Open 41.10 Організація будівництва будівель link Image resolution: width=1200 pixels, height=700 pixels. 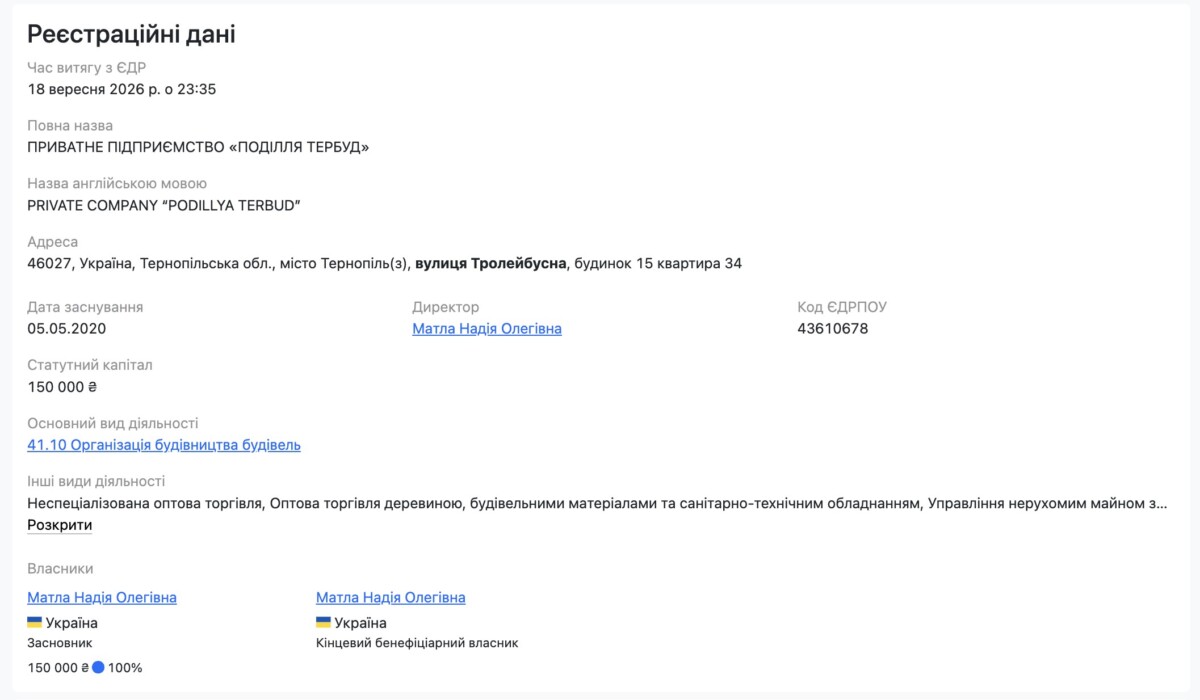[164, 445]
